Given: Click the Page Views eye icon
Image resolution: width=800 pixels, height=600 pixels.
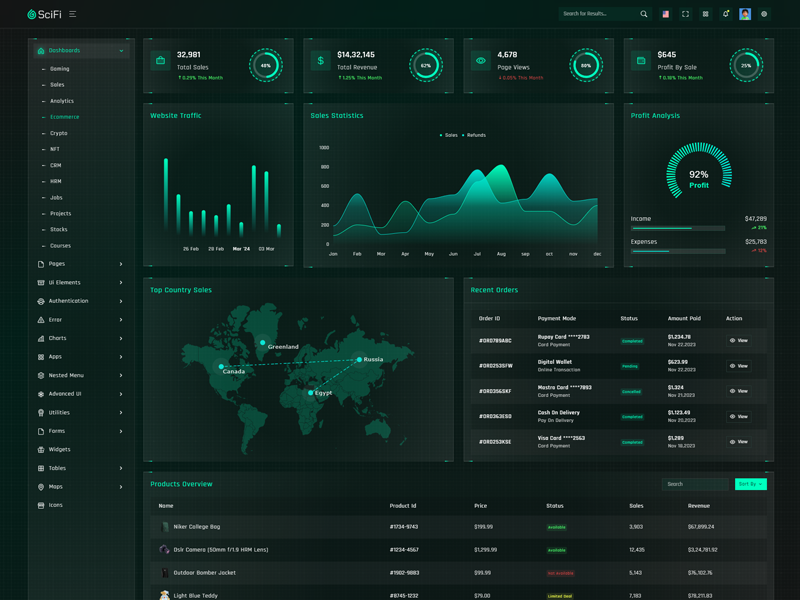Looking at the screenshot, I should pos(481,61).
